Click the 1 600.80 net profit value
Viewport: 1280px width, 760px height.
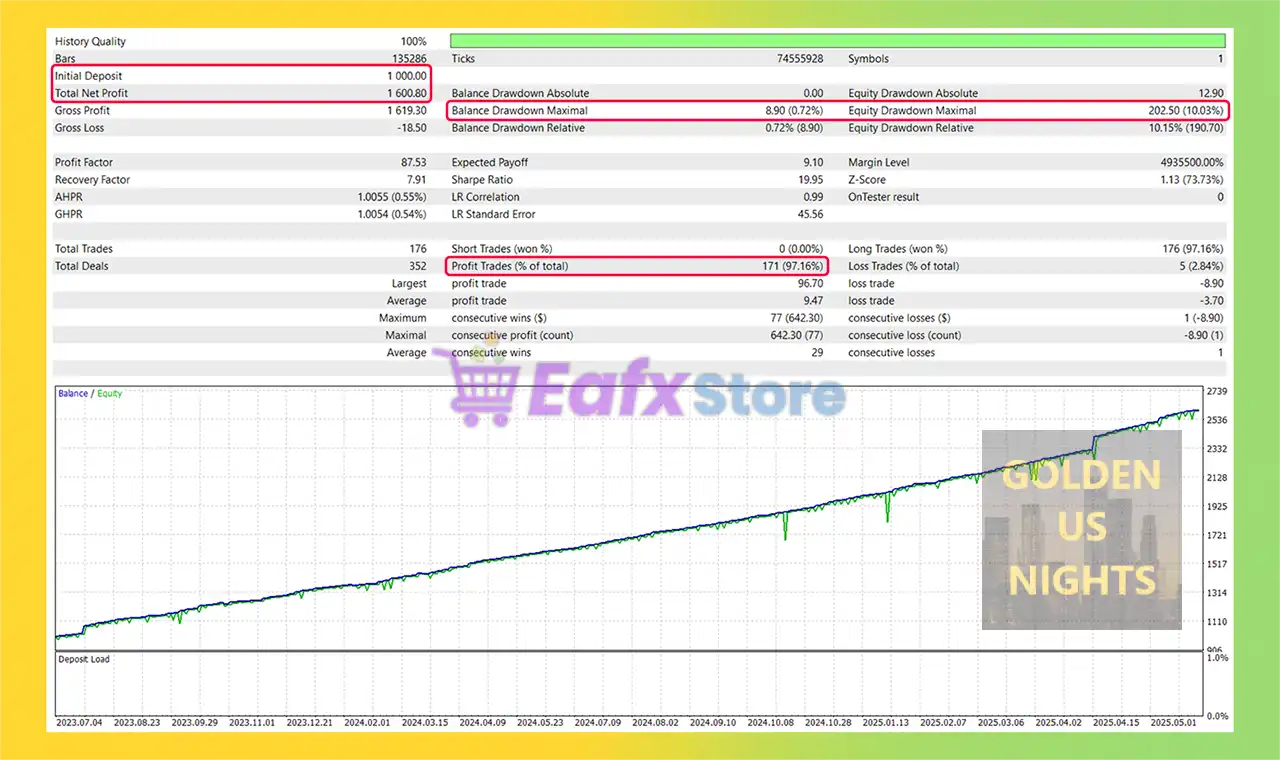click(407, 93)
